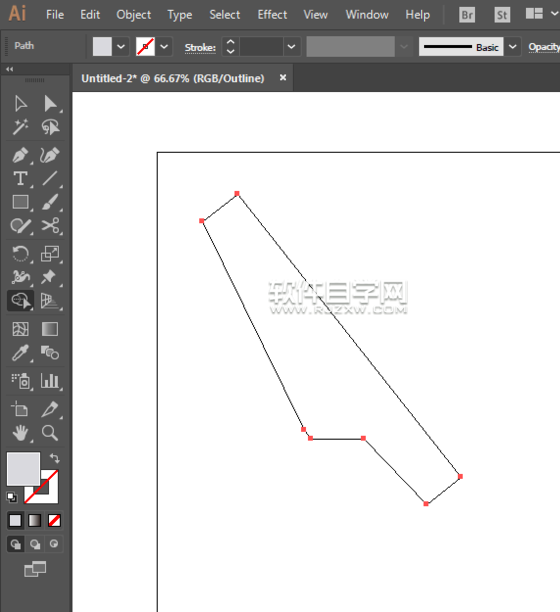The height and width of the screenshot is (612, 560).
Task: Select the Eyedropper tool
Action: click(x=20, y=353)
